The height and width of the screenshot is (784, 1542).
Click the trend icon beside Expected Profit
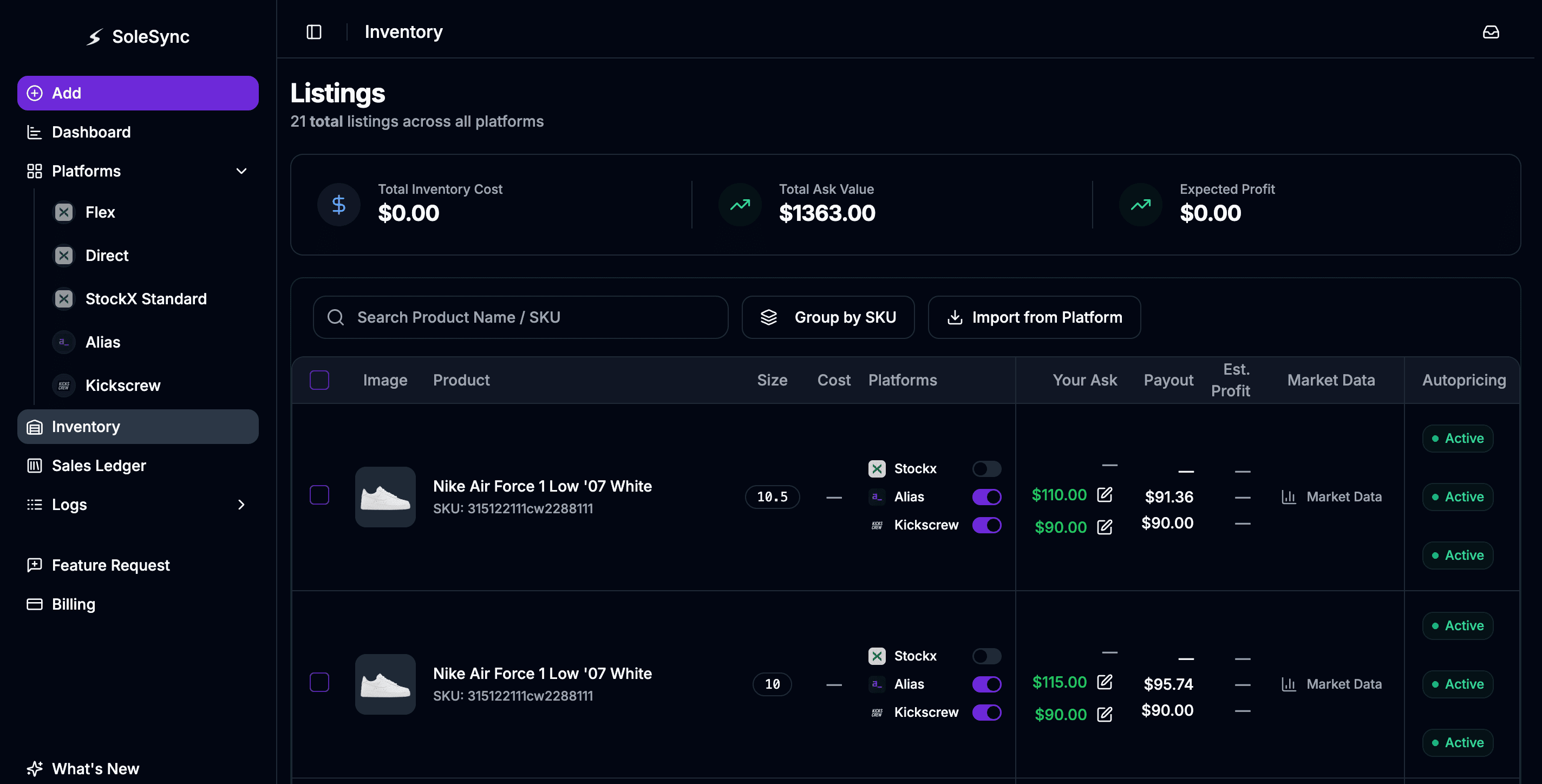(1141, 205)
